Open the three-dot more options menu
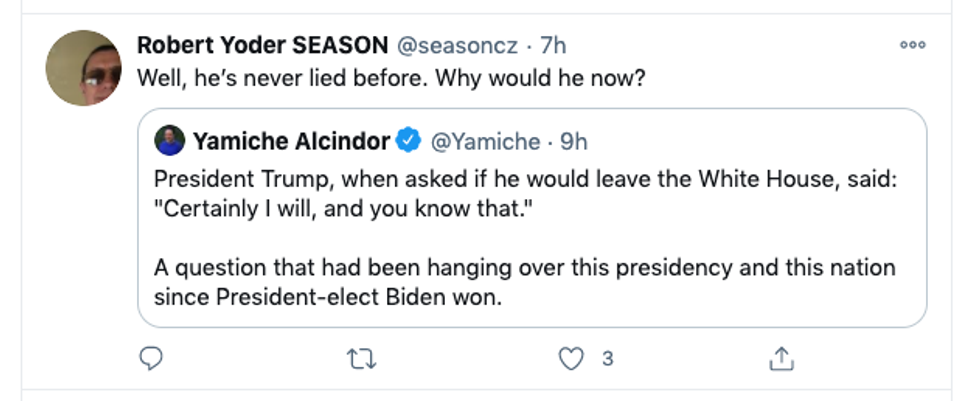This screenshot has height=401, width=980. point(912,45)
